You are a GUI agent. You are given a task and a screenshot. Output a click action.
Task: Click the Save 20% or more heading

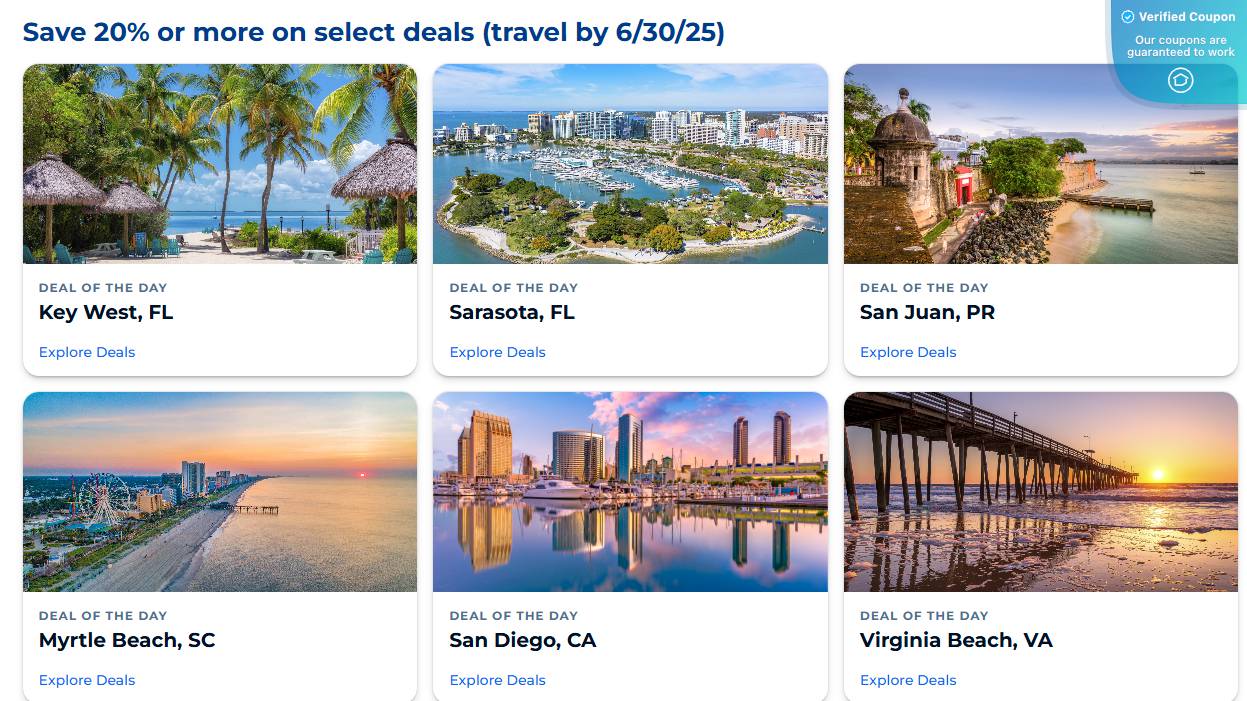(x=372, y=31)
